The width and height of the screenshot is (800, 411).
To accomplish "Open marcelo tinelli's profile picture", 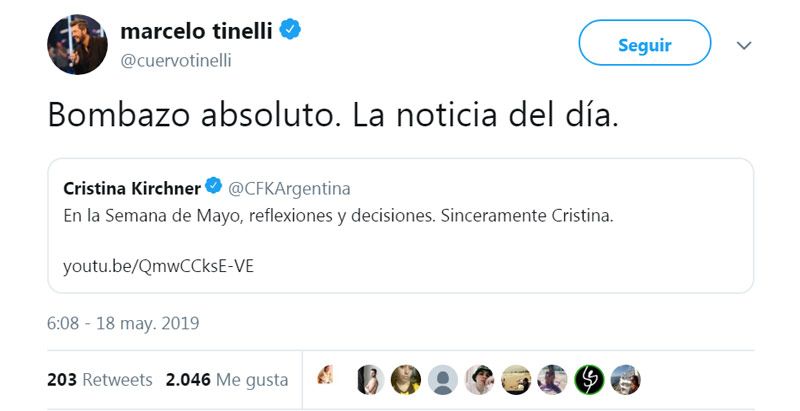I will tap(77, 45).
